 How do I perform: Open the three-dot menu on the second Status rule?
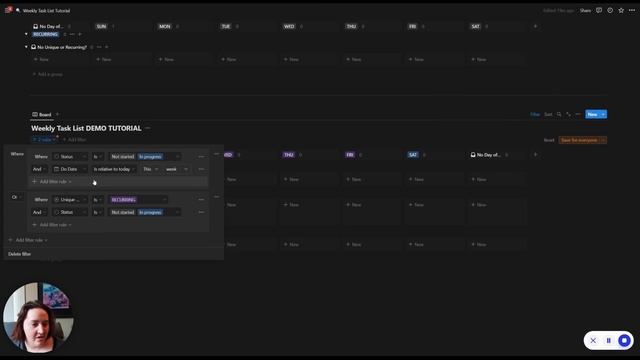point(201,212)
